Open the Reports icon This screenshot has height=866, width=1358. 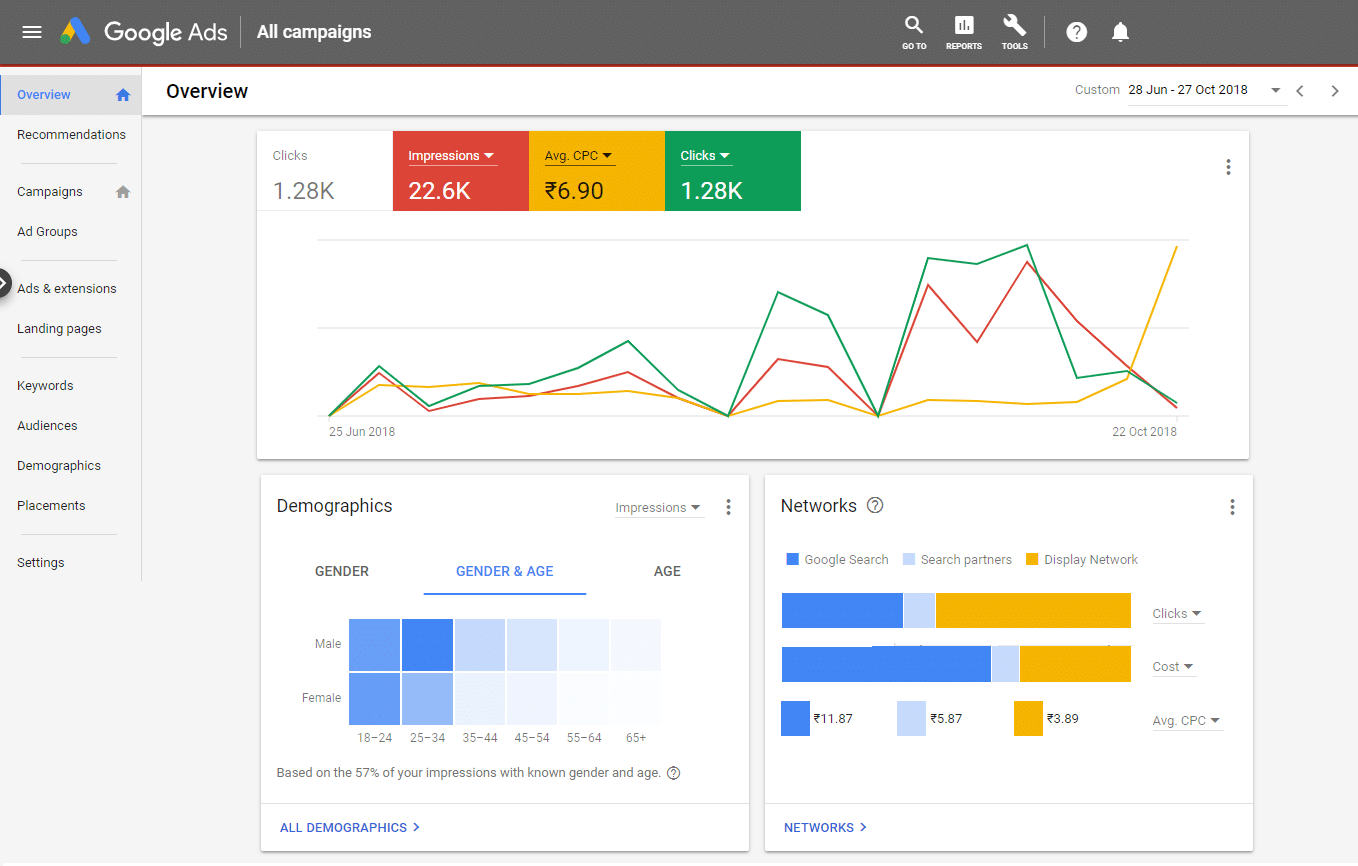click(964, 32)
